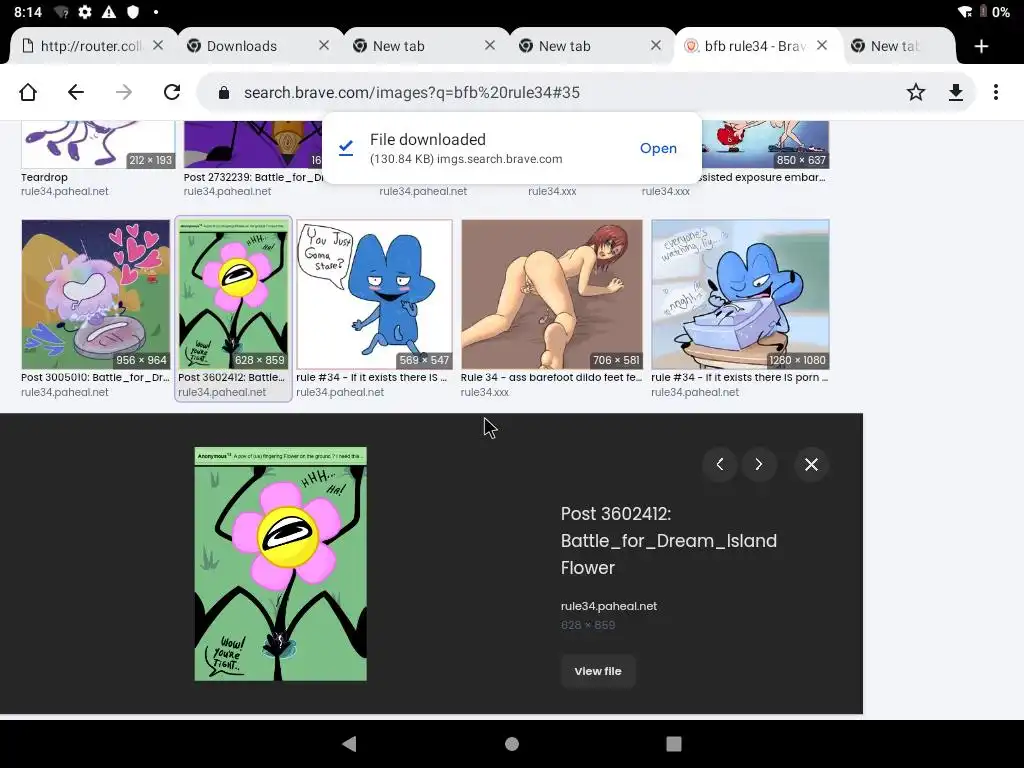Image resolution: width=1024 pixels, height=768 pixels.
Task: Click the View file button
Action: point(598,671)
